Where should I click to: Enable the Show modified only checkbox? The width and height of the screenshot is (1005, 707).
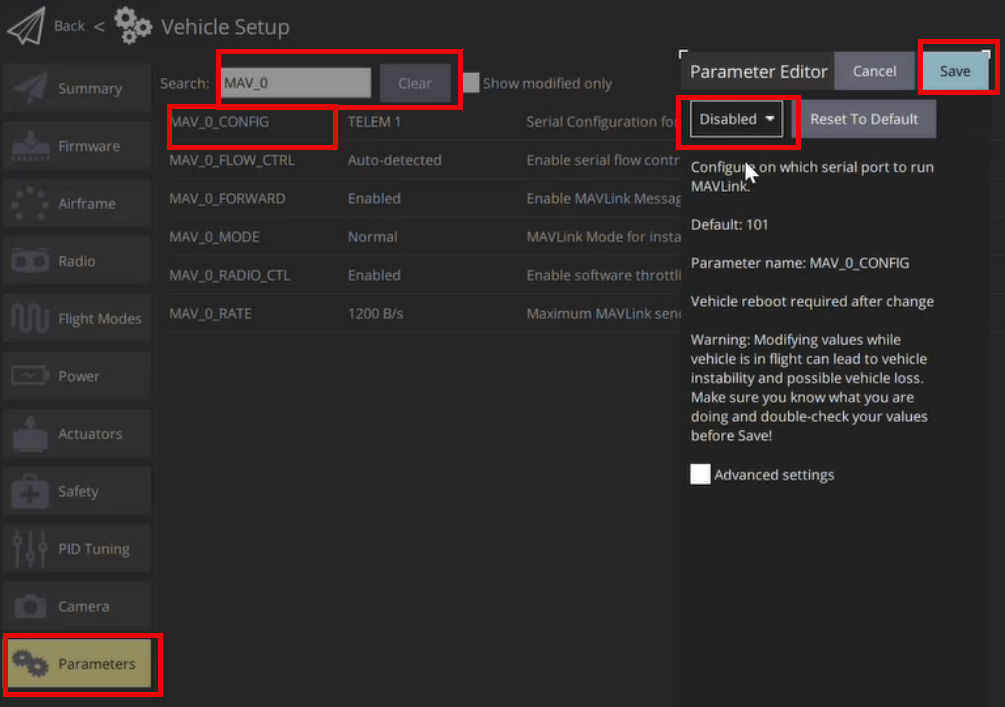(x=470, y=83)
